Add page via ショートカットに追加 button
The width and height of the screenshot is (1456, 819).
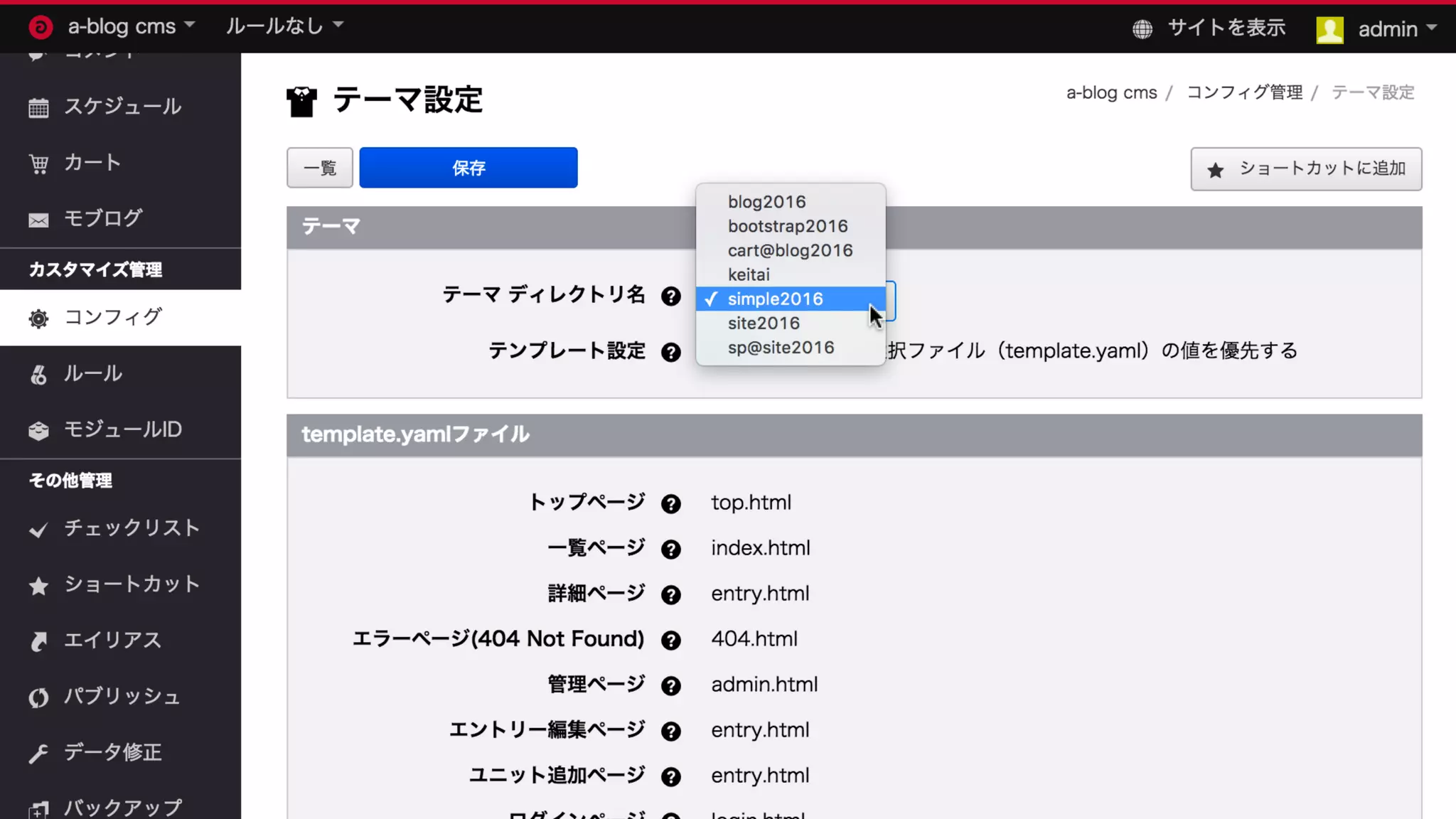(1306, 169)
